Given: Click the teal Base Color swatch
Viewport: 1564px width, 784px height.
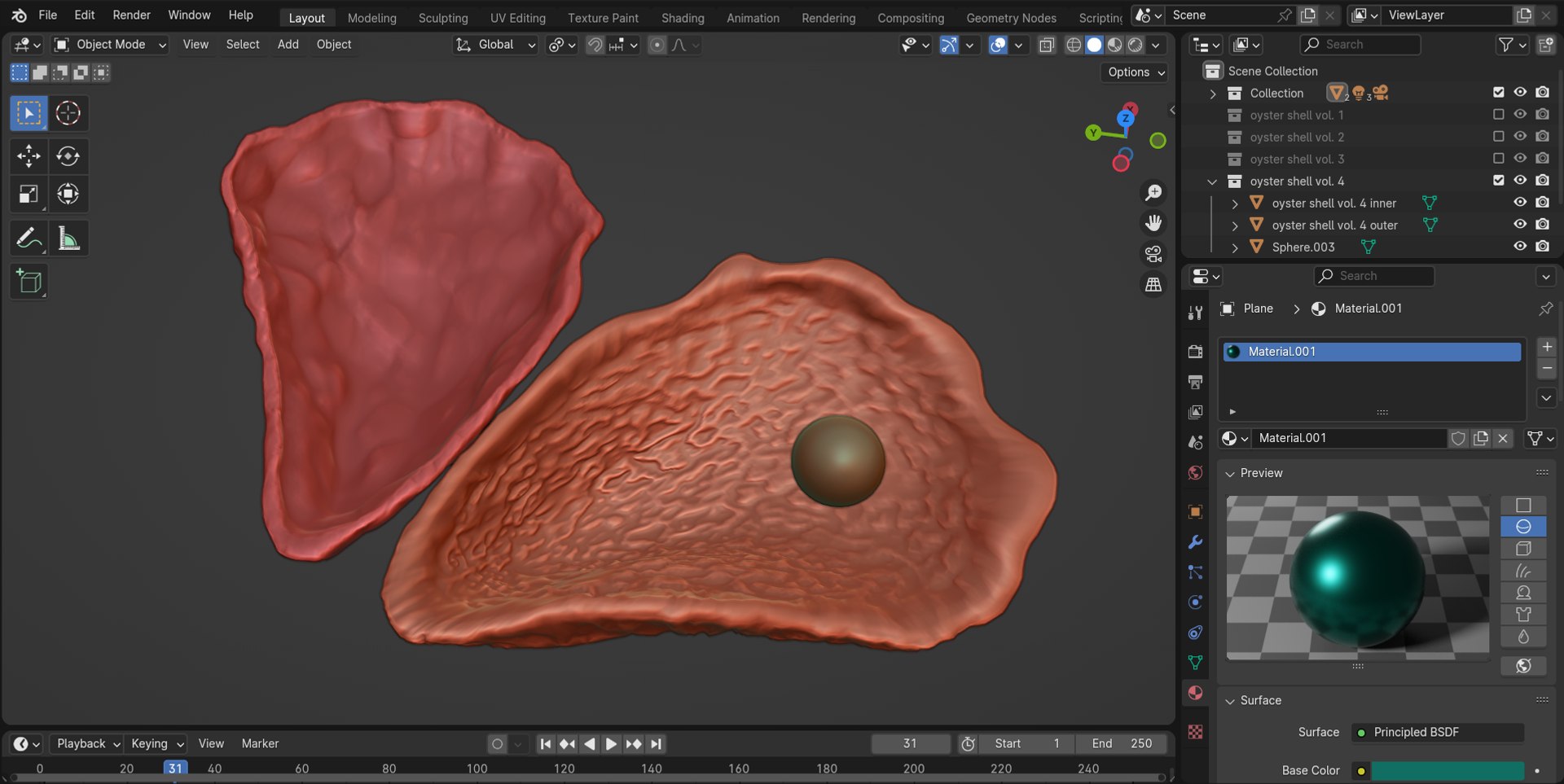Looking at the screenshot, I should point(1448,770).
